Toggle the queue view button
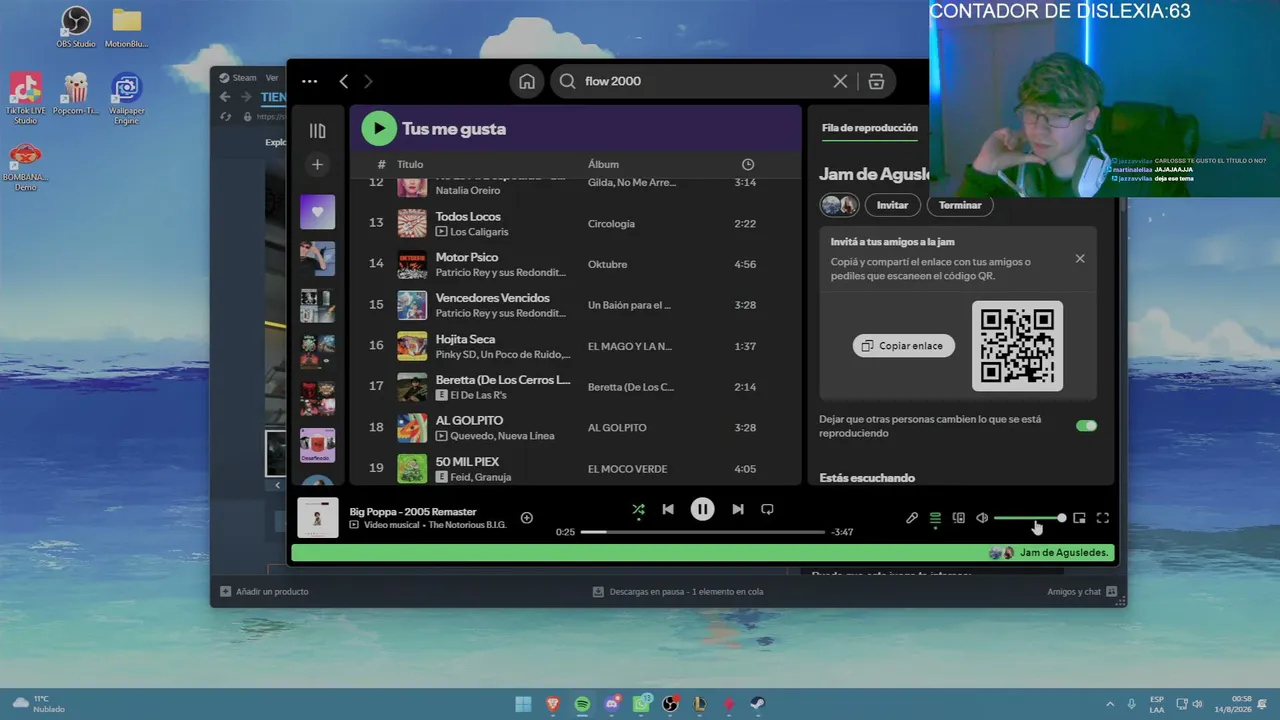This screenshot has width=1280, height=720. pos(935,518)
